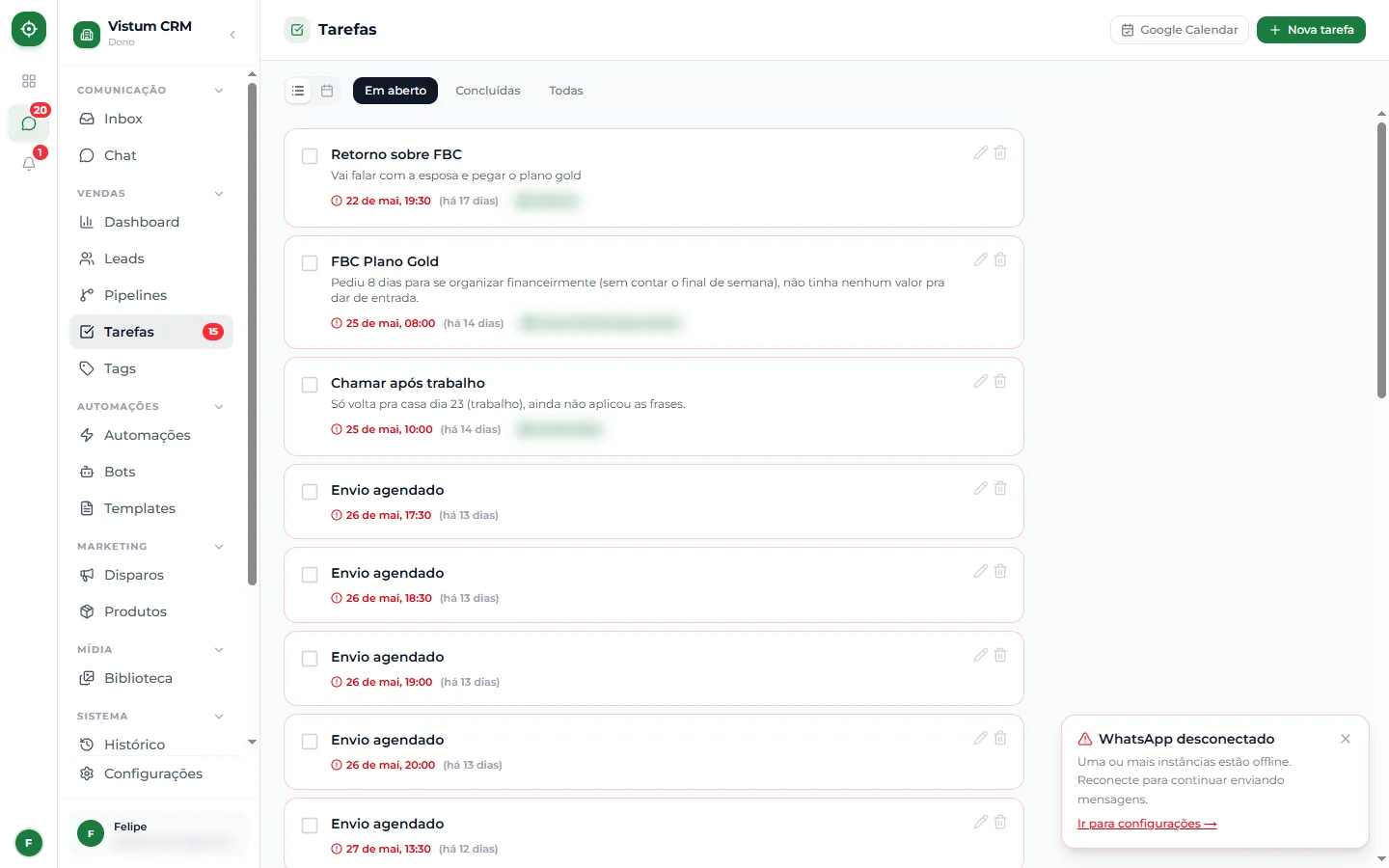This screenshot has height=868, width=1389.
Task: Collapse sidebar with the left chevron
Action: pyautogui.click(x=232, y=35)
